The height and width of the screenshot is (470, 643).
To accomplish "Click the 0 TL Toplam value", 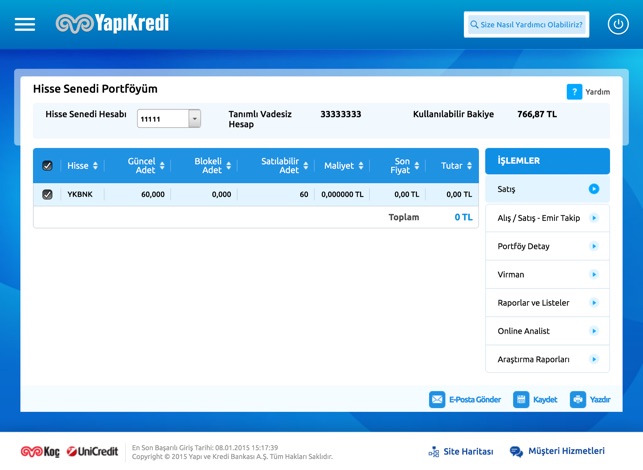I will pos(463,217).
